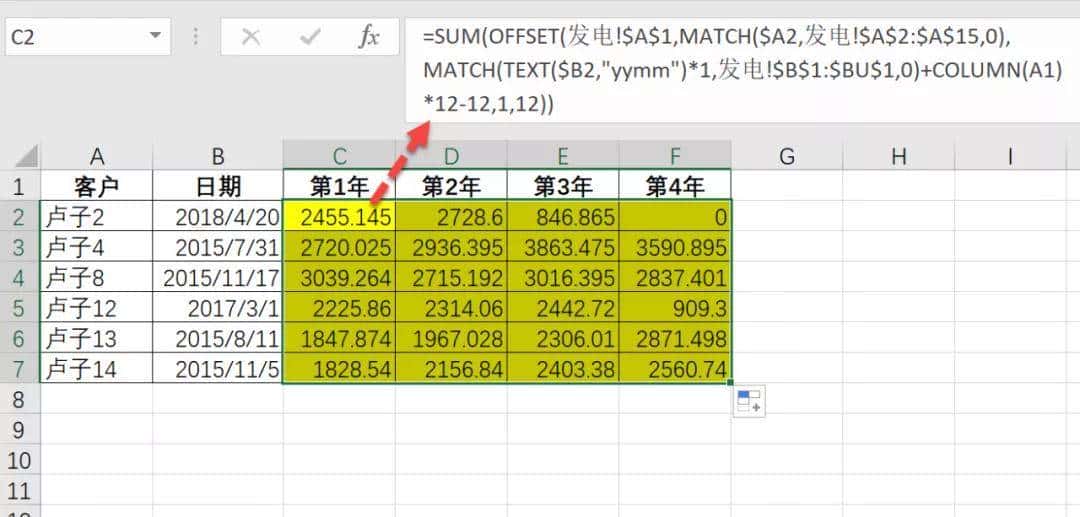This screenshot has width=1080, height=517.
Task: Select cell with value 909.3
Action: [x=675, y=308]
